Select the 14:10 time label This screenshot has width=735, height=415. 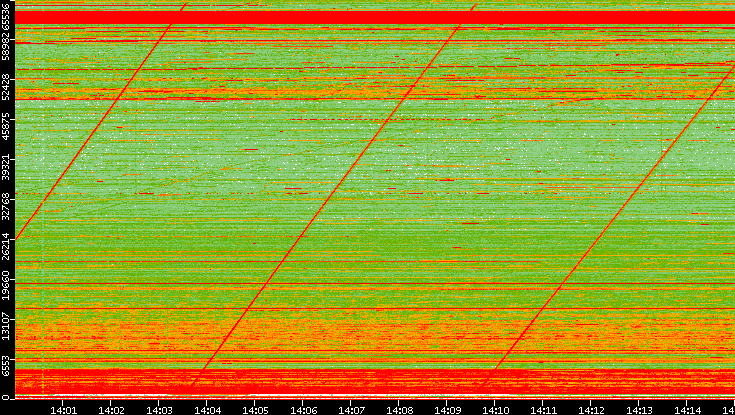click(495, 411)
